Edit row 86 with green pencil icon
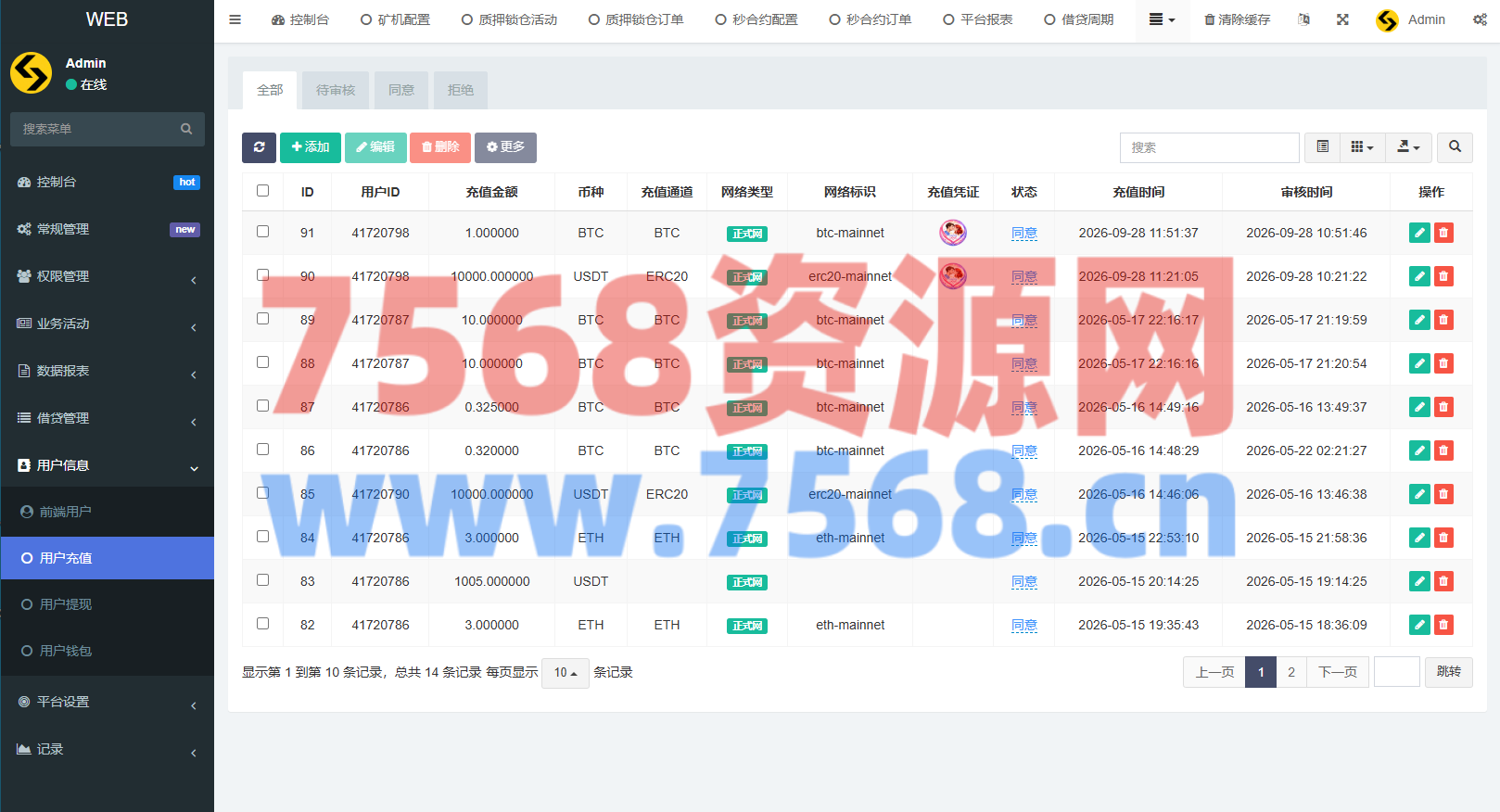This screenshot has height=812, width=1500. 1419,450
